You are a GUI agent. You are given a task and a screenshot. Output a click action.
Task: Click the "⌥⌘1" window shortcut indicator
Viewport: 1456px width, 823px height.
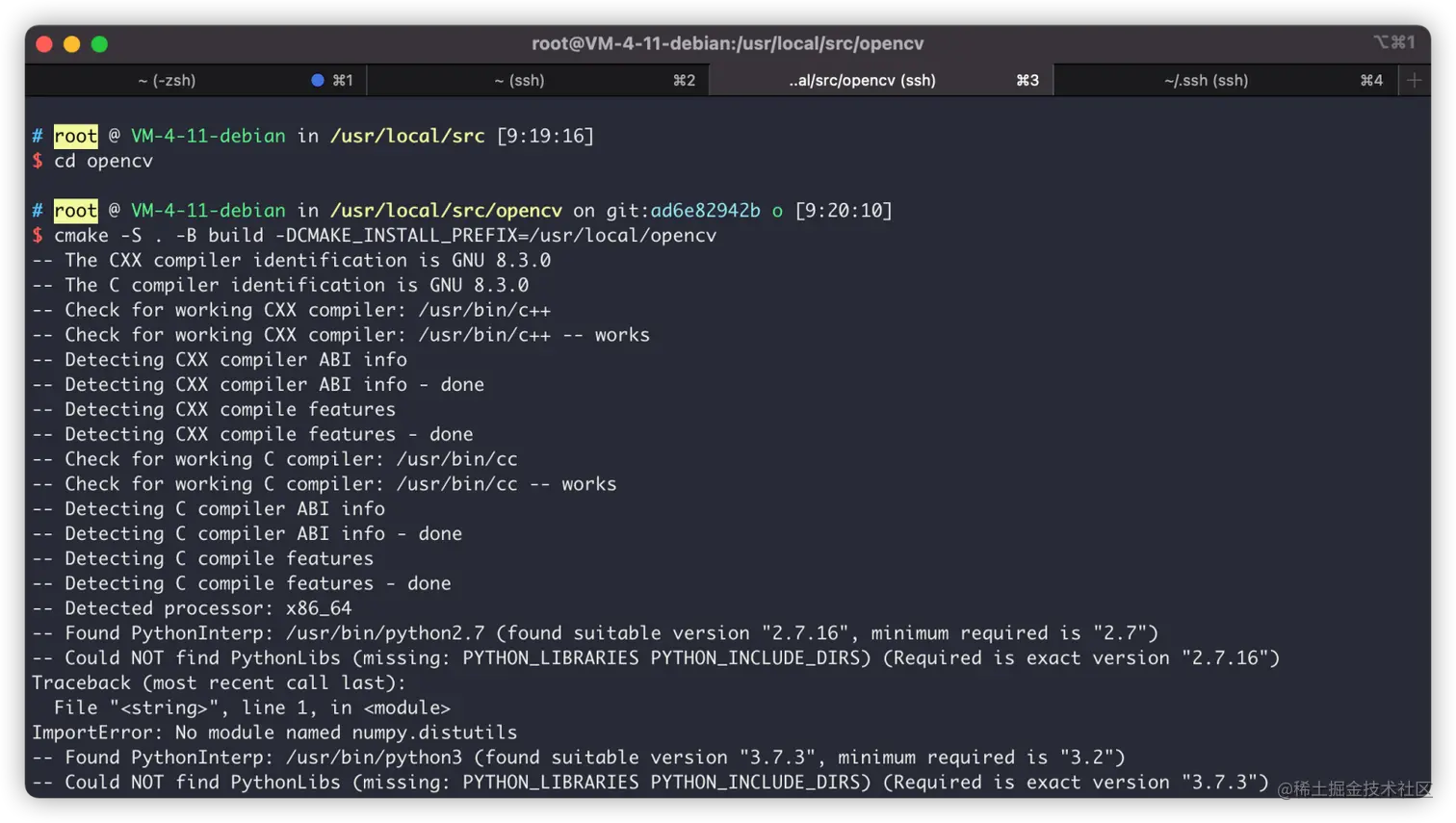pos(1393,42)
